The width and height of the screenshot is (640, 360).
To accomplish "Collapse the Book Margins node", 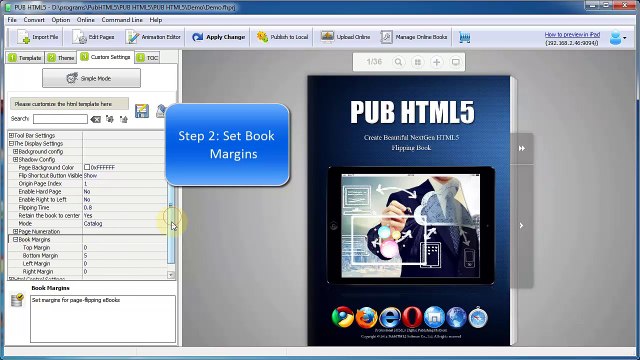I will pyautogui.click(x=16, y=240).
